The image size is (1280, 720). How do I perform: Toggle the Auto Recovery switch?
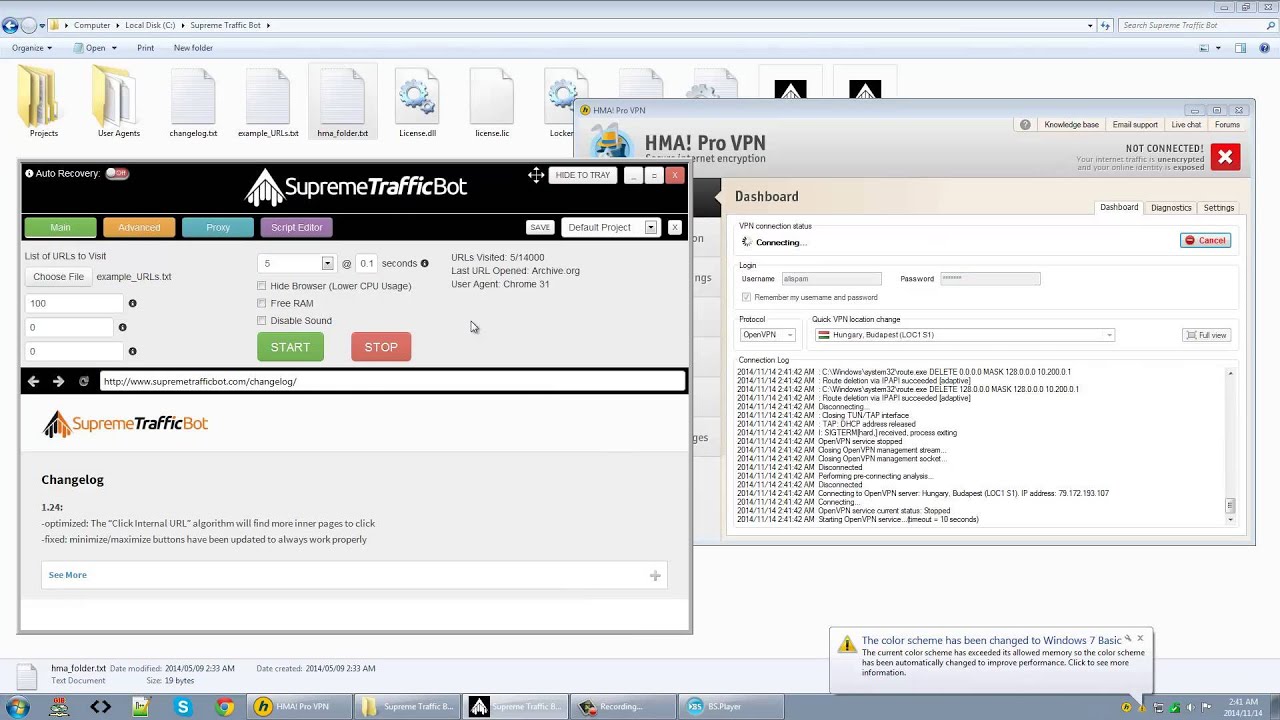(117, 173)
